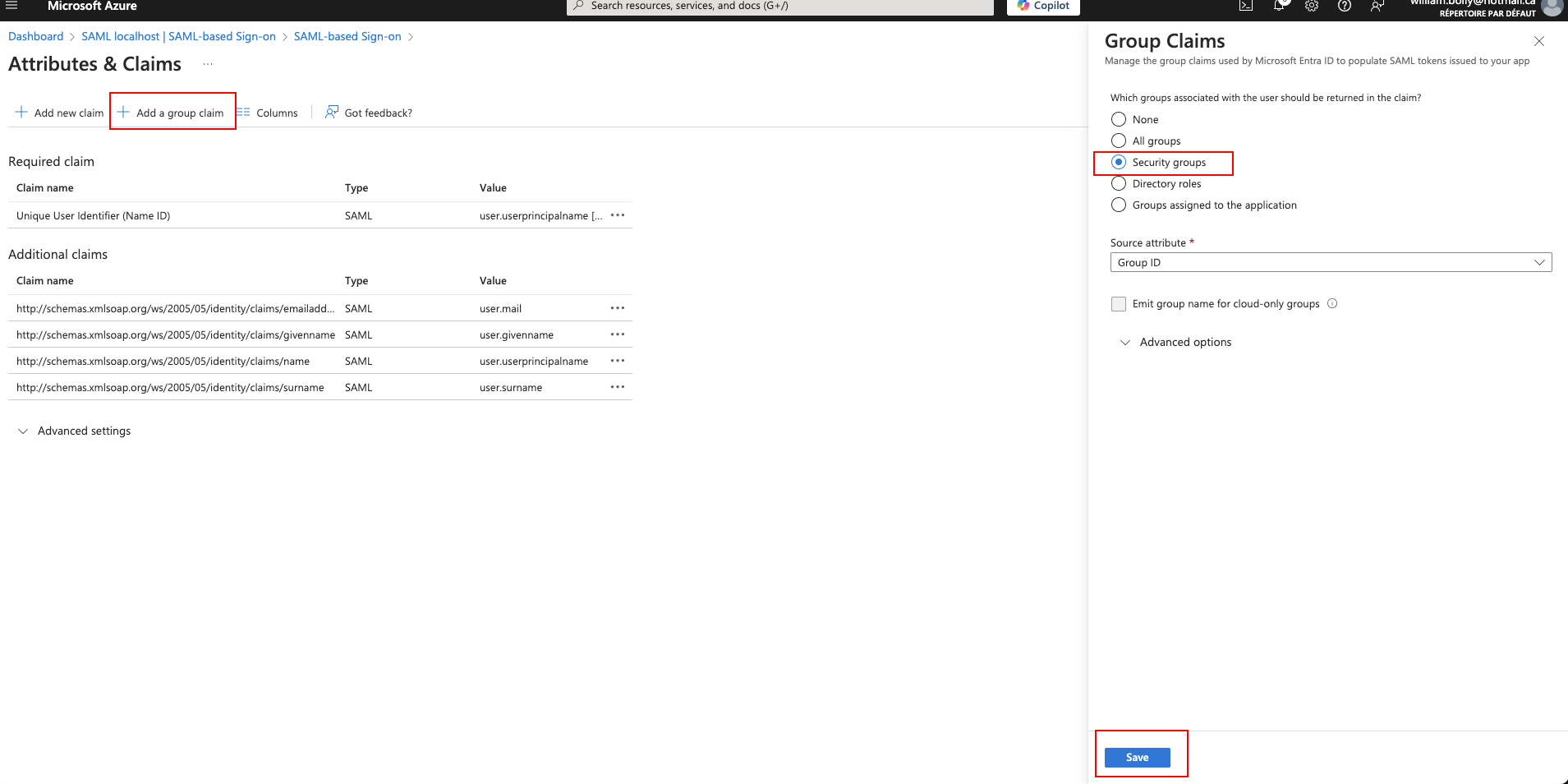Open the help question mark icon
Viewport: 1568px width, 784px height.
point(1345,6)
